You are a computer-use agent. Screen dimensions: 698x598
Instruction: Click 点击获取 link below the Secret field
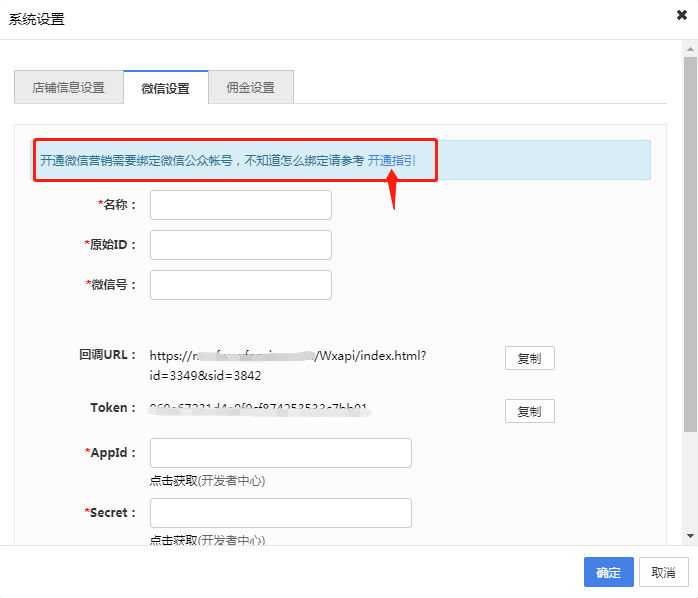coord(172,540)
